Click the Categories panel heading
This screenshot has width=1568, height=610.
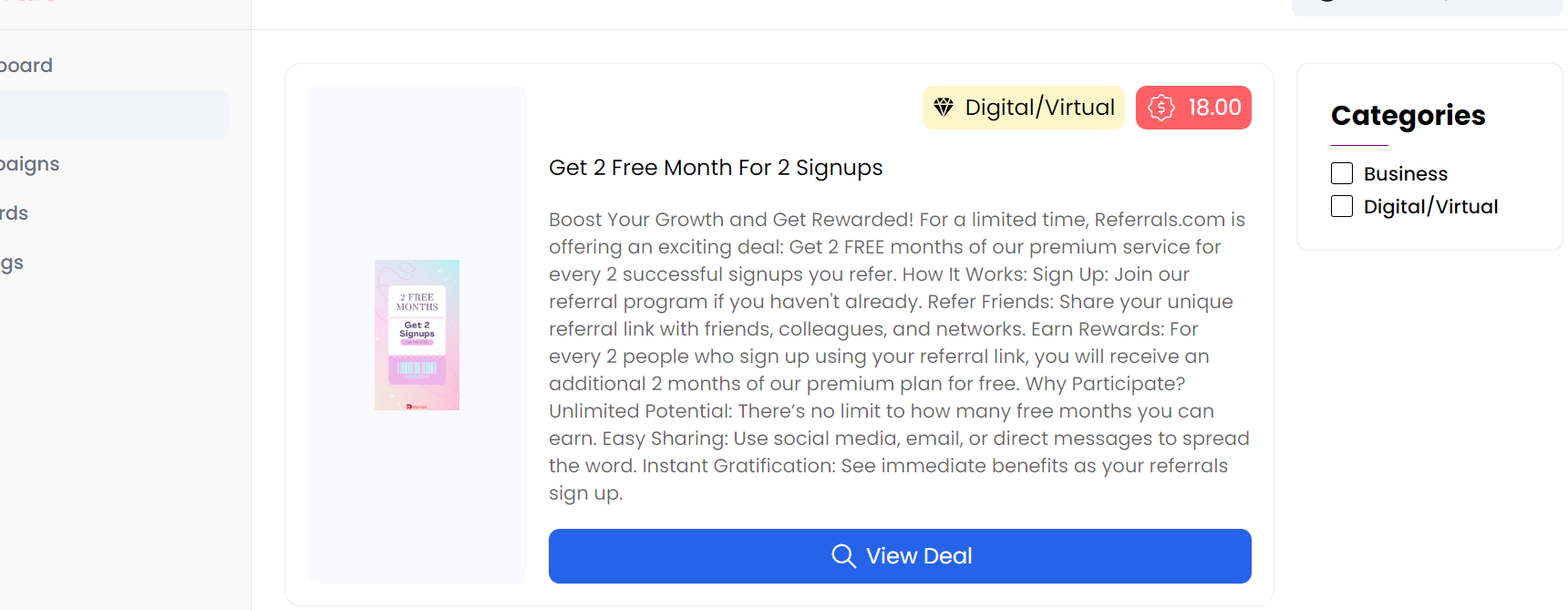[x=1408, y=116]
